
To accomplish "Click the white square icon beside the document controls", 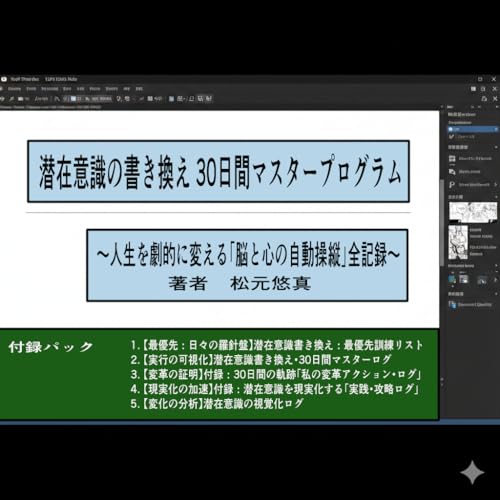I will [473, 89].
